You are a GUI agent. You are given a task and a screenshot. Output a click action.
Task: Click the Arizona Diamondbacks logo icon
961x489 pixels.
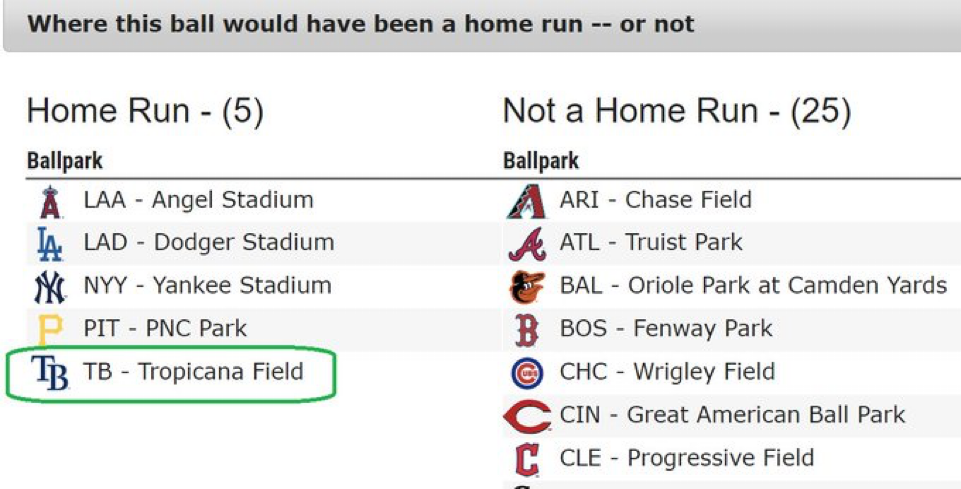pyautogui.click(x=527, y=201)
